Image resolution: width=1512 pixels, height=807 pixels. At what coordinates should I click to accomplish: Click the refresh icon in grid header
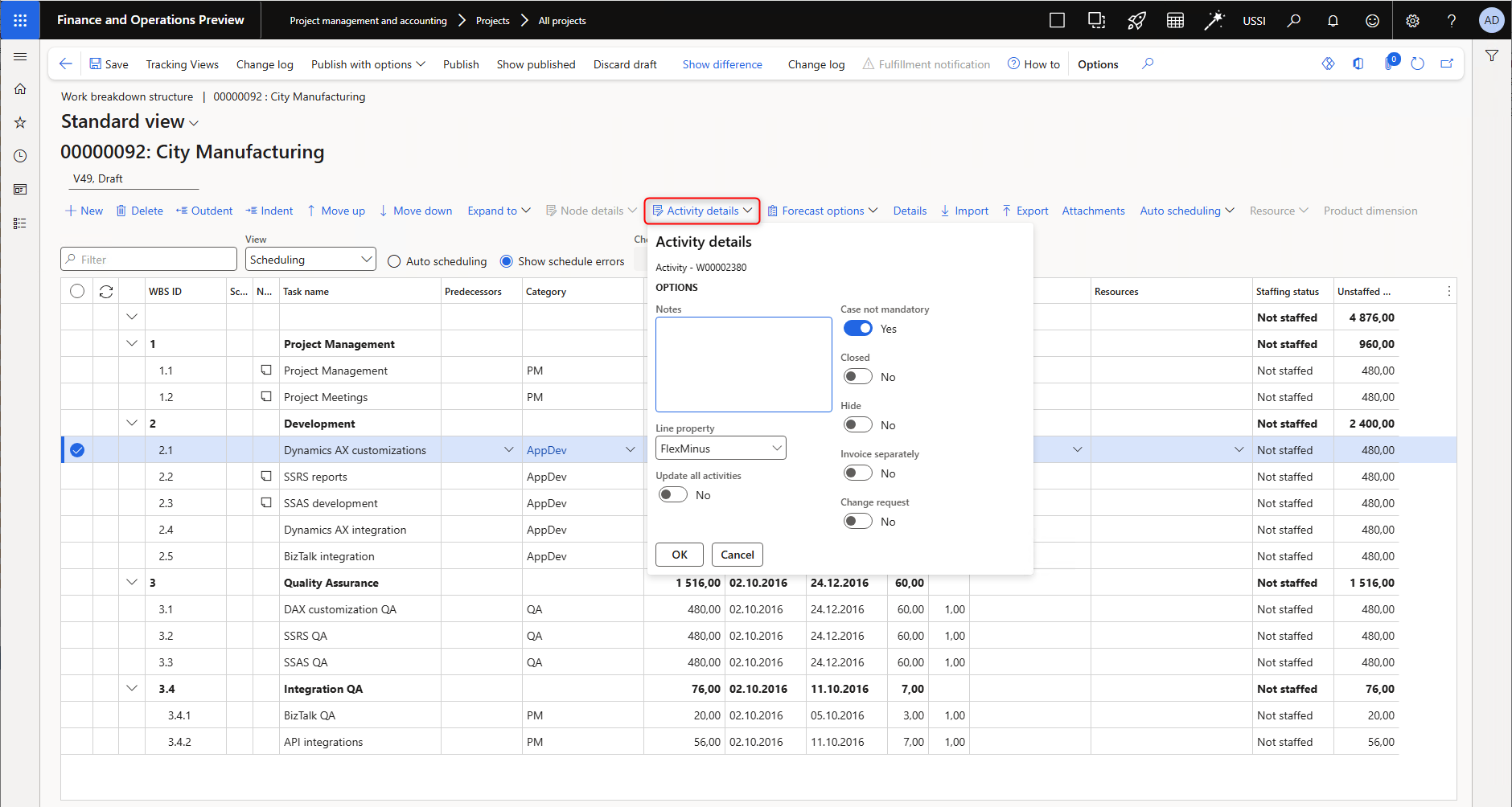point(106,292)
